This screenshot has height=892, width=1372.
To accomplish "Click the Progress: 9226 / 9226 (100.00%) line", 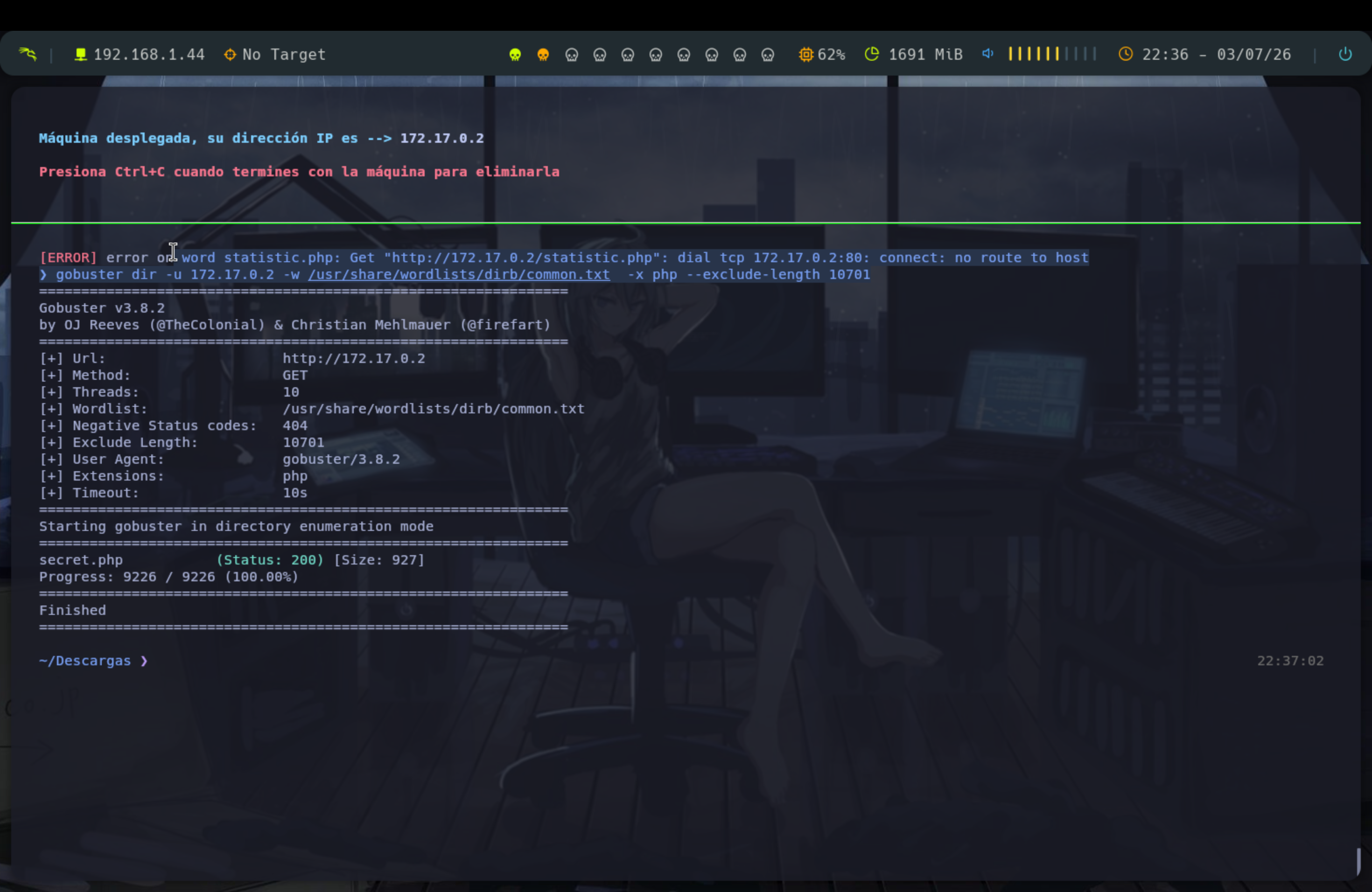I will [169, 577].
